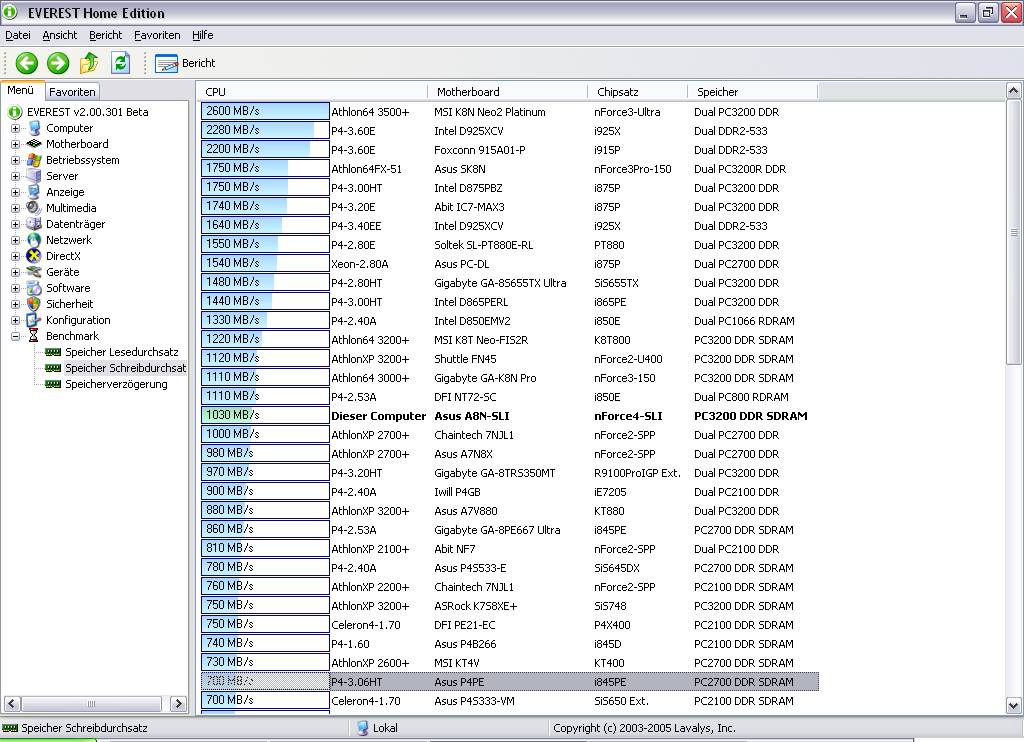This screenshot has width=1024, height=742.
Task: Expand the Konfiguration tree node
Action: (15, 320)
